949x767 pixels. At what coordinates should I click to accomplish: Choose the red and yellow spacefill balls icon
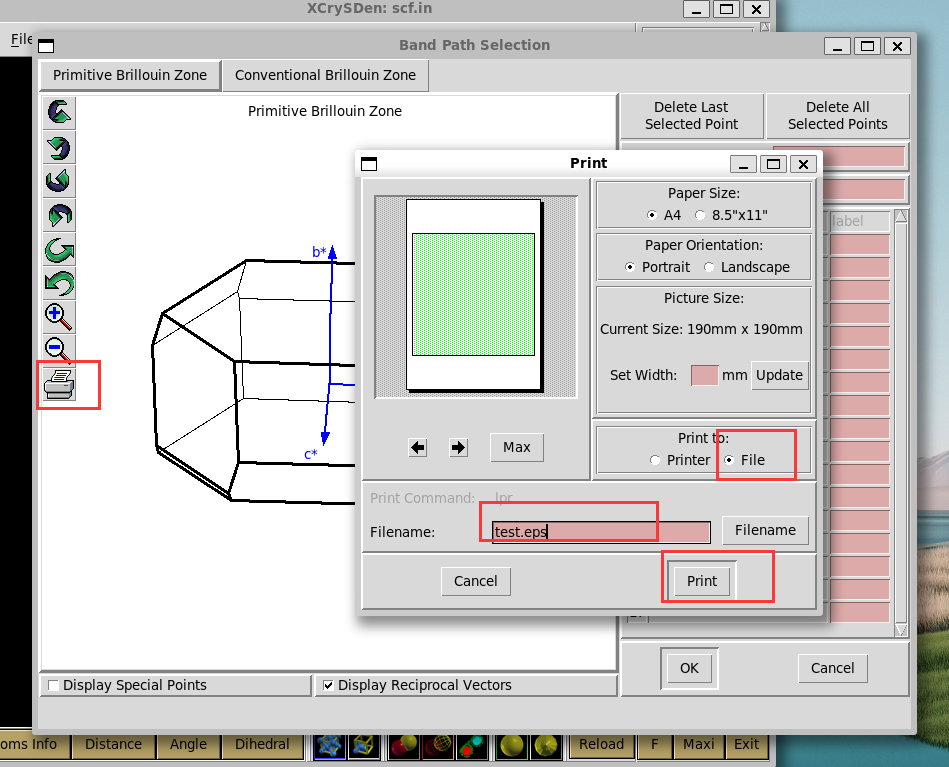click(x=403, y=746)
